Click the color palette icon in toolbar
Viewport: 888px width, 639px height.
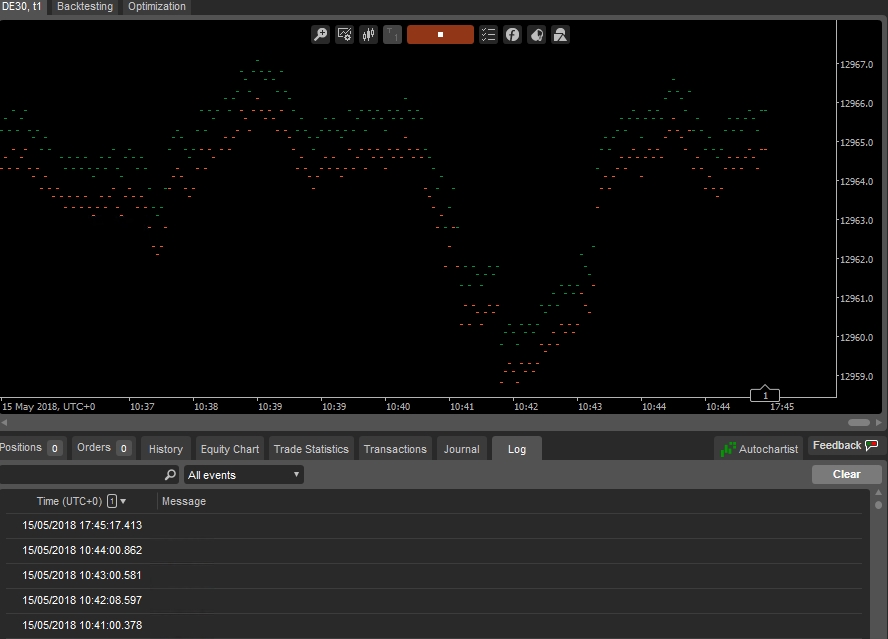point(536,35)
